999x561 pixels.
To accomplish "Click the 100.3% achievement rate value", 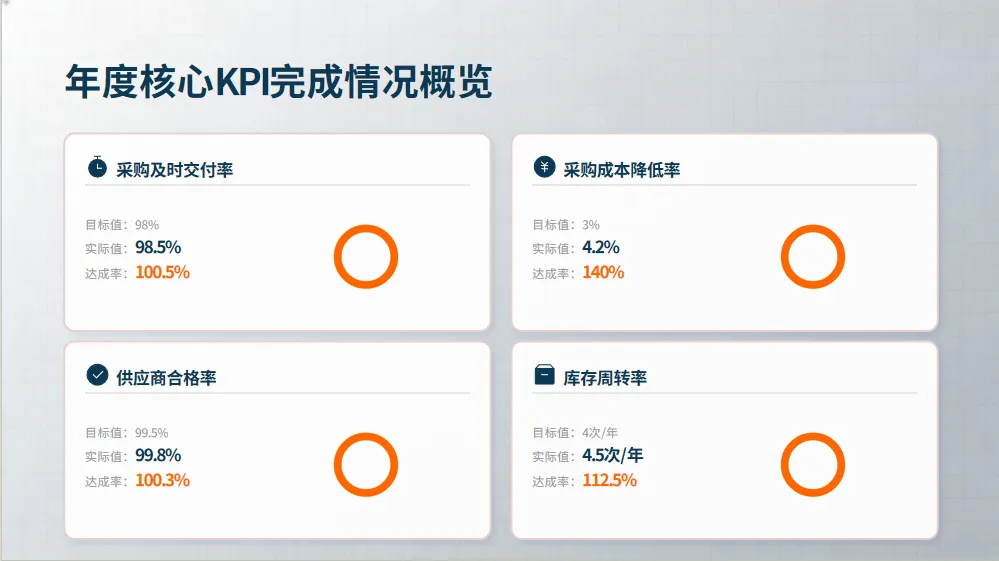I will coord(162,480).
